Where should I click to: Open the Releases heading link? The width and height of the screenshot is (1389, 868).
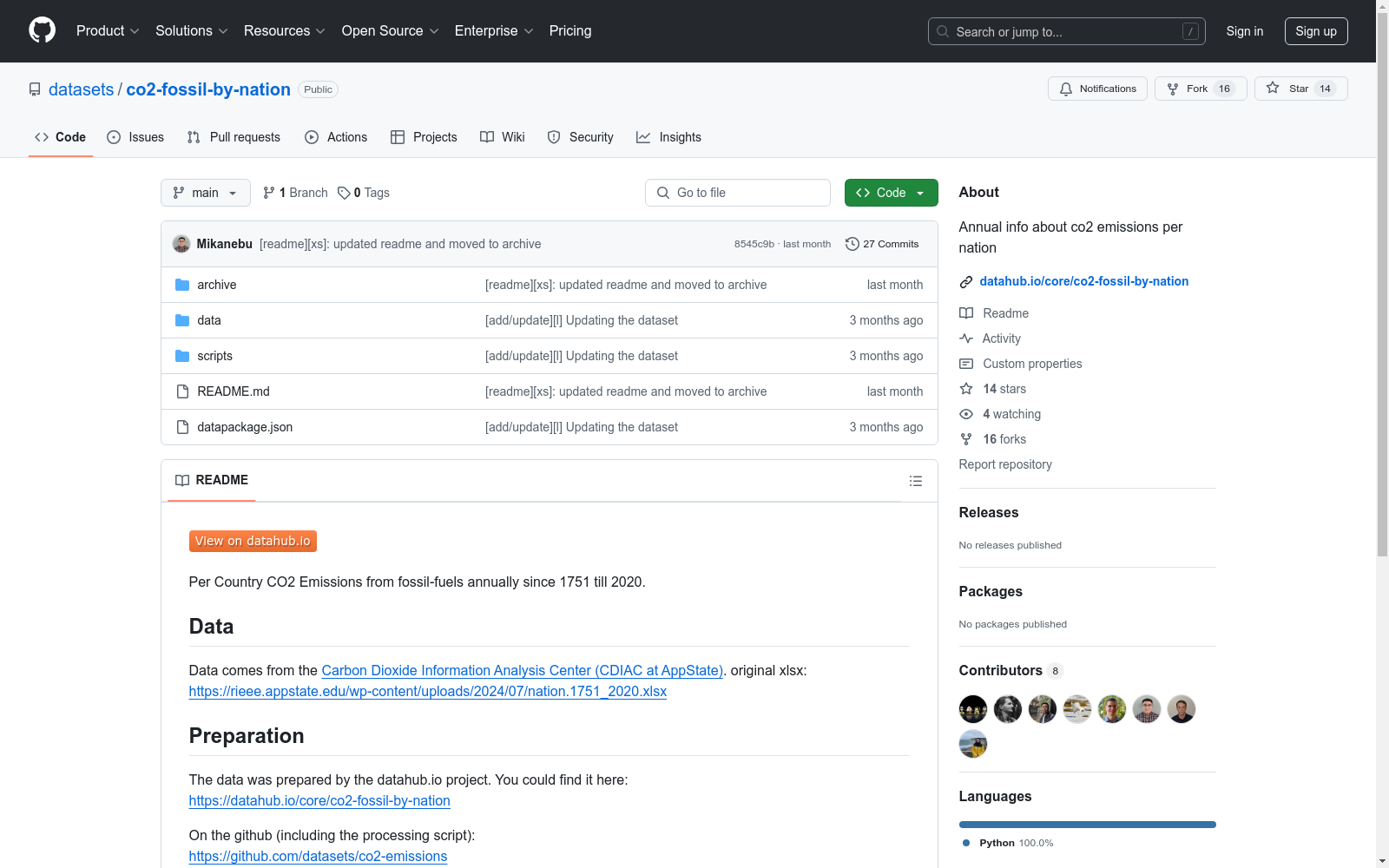pos(989,512)
